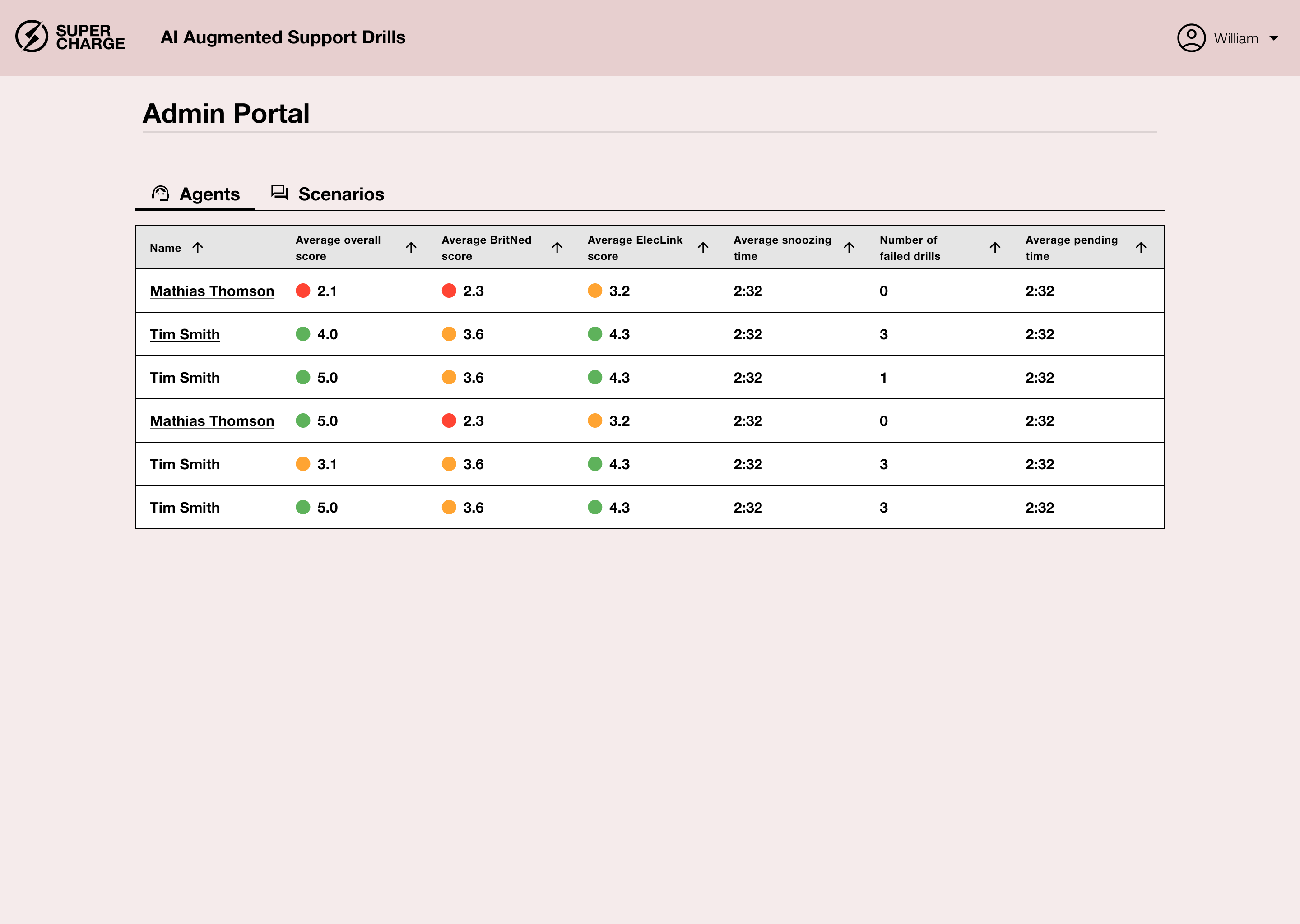Click the AI Augmented Support Drills title
1300x924 pixels.
coord(283,37)
